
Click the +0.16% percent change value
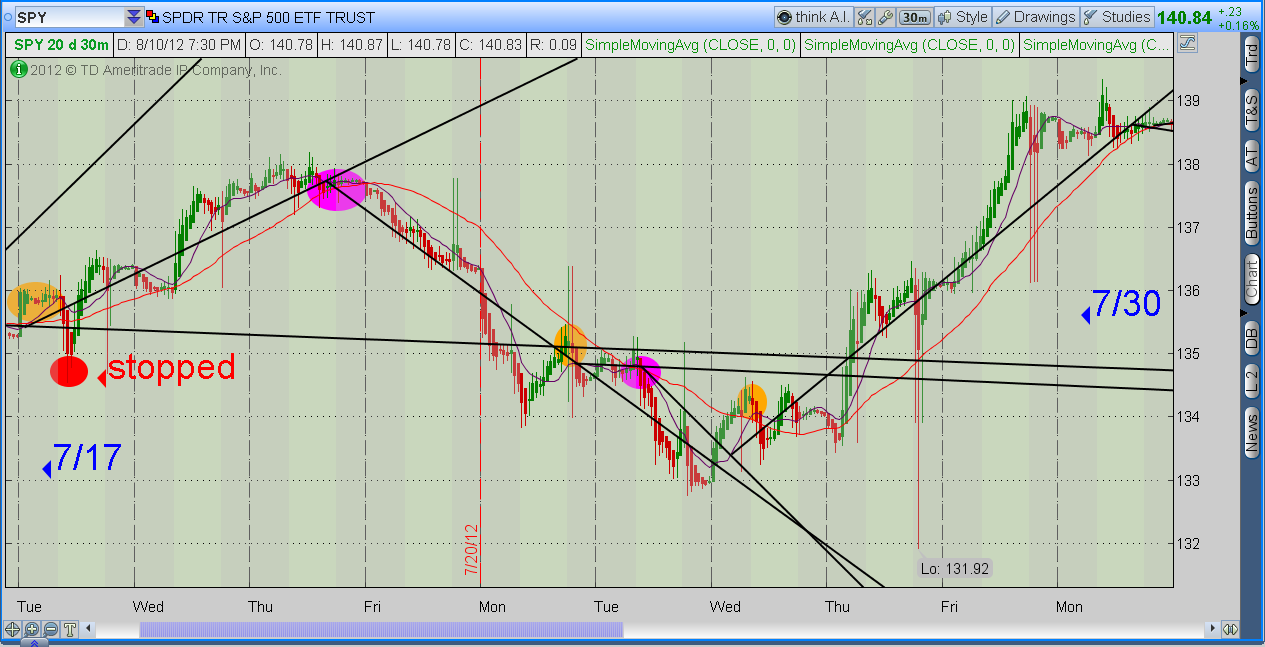[x=1240, y=25]
